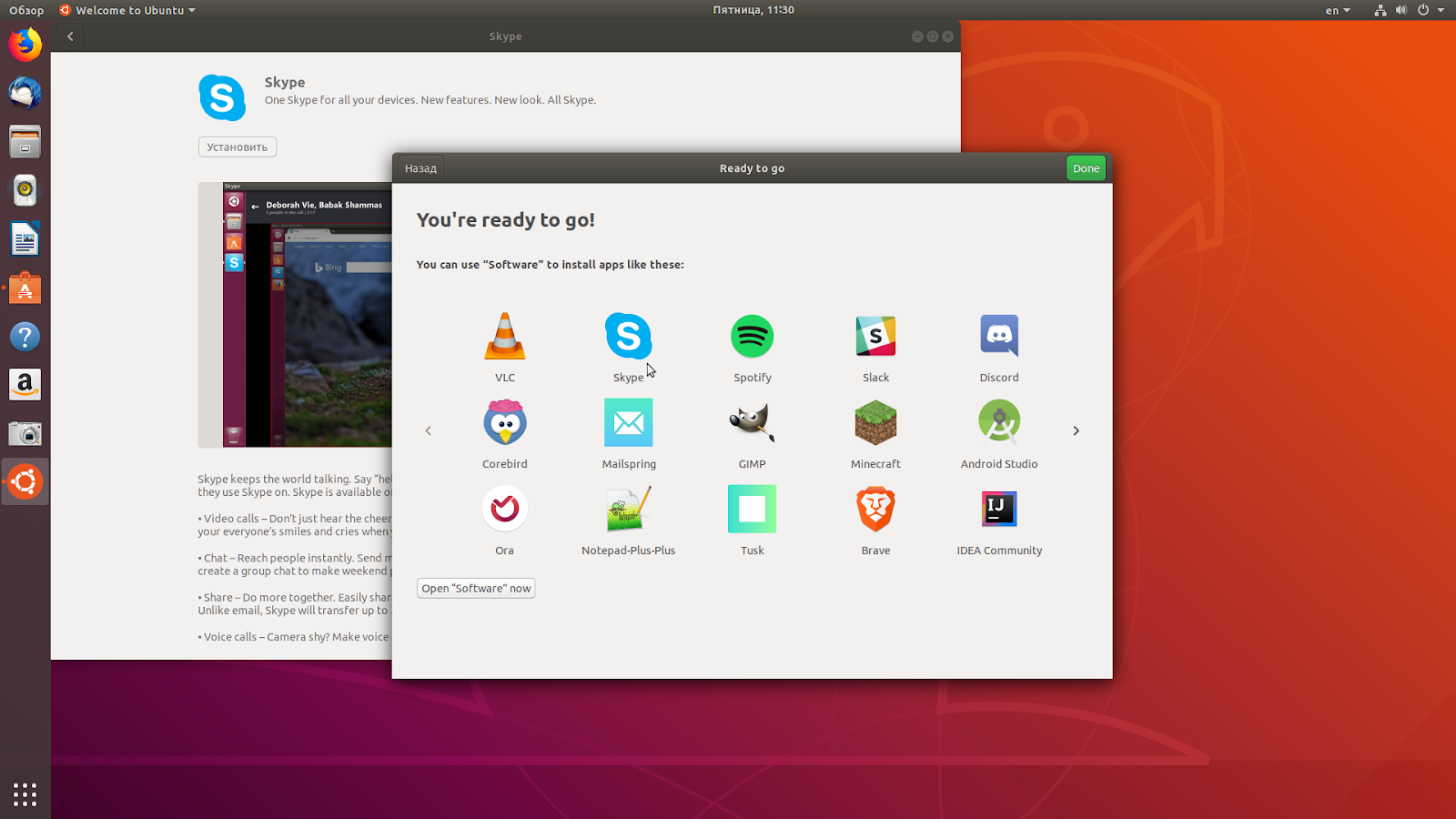Open the IDEA Community app icon
Screen dimensions: 1456x819
pyautogui.click(x=999, y=509)
